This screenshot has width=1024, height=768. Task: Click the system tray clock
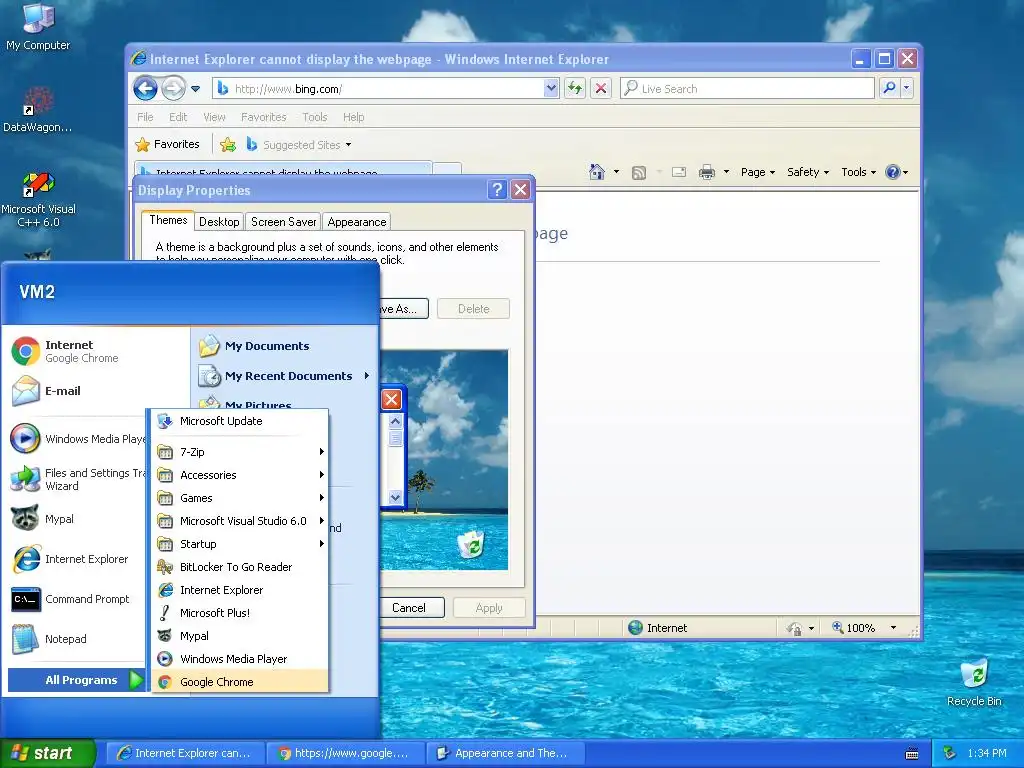coord(987,753)
